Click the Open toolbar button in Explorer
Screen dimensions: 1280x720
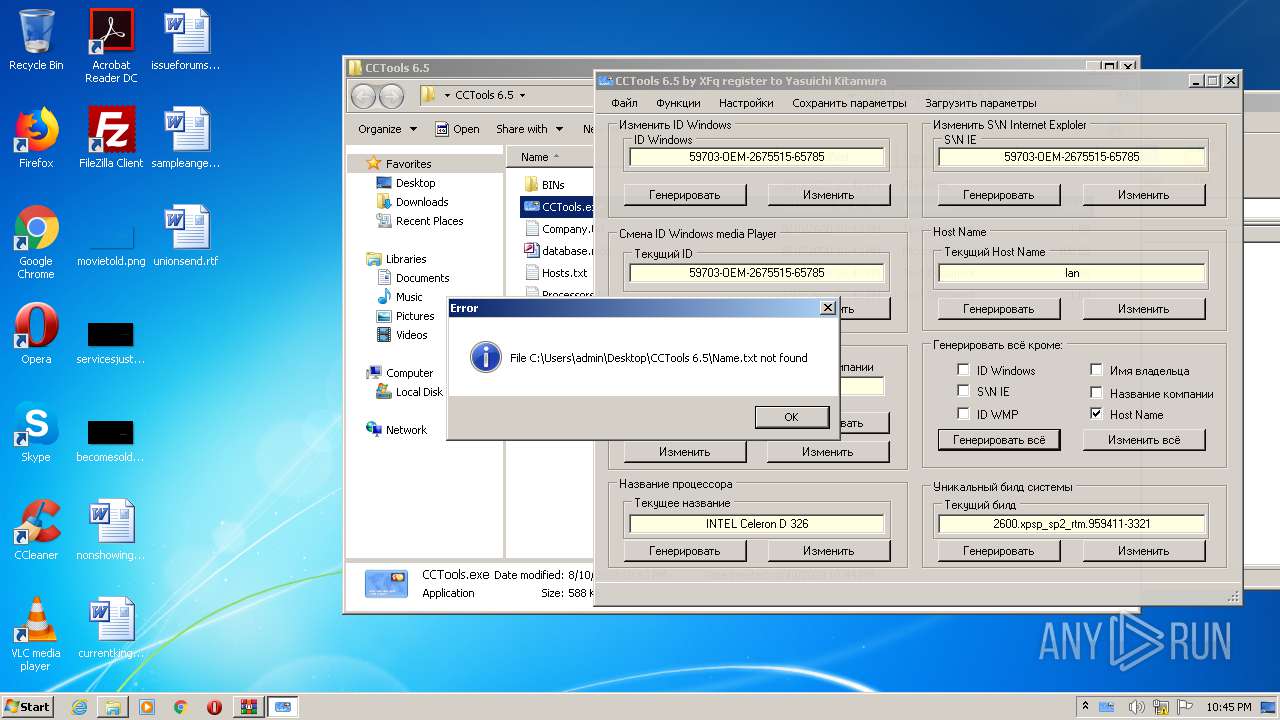[x=458, y=129]
